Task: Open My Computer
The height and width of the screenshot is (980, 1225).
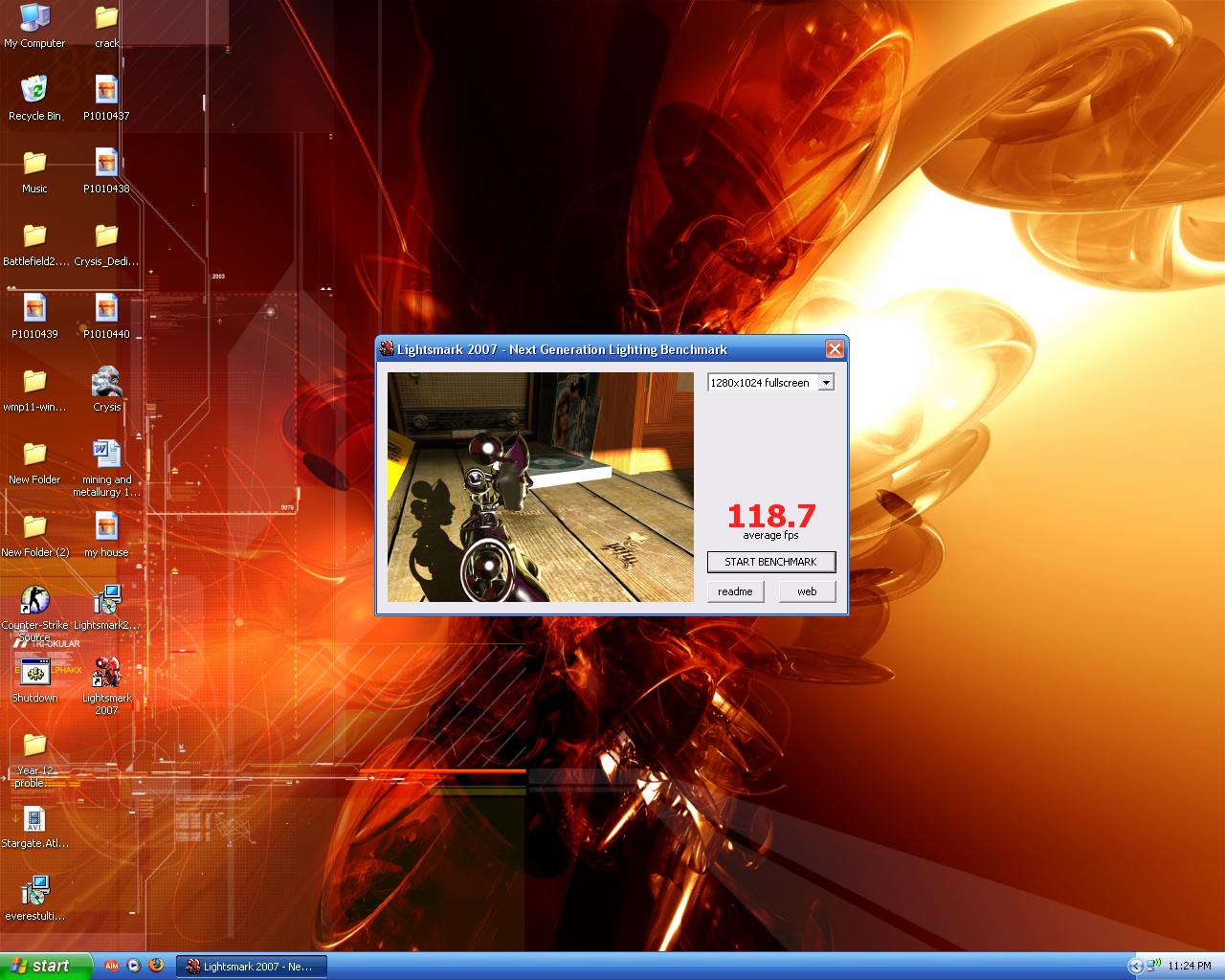Action: pyautogui.click(x=34, y=17)
